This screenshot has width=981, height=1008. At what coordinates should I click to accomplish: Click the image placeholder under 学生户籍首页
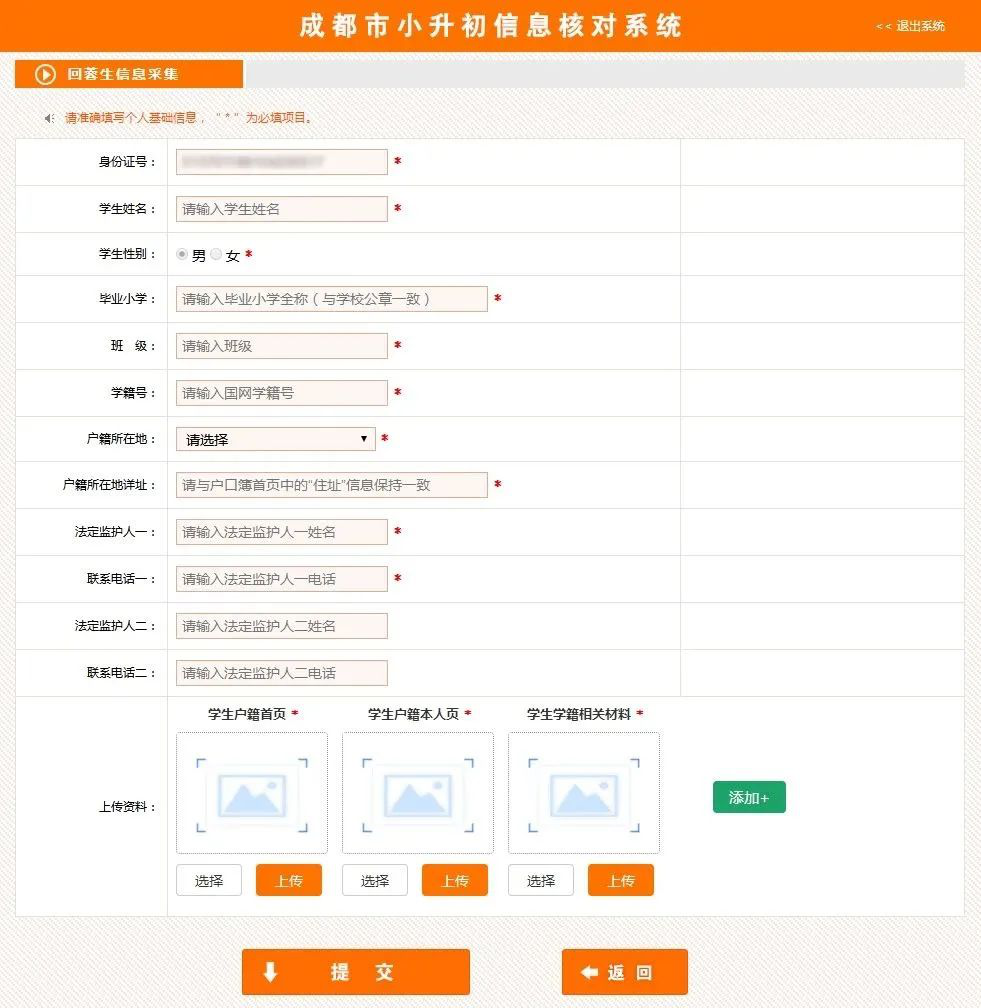(252, 793)
